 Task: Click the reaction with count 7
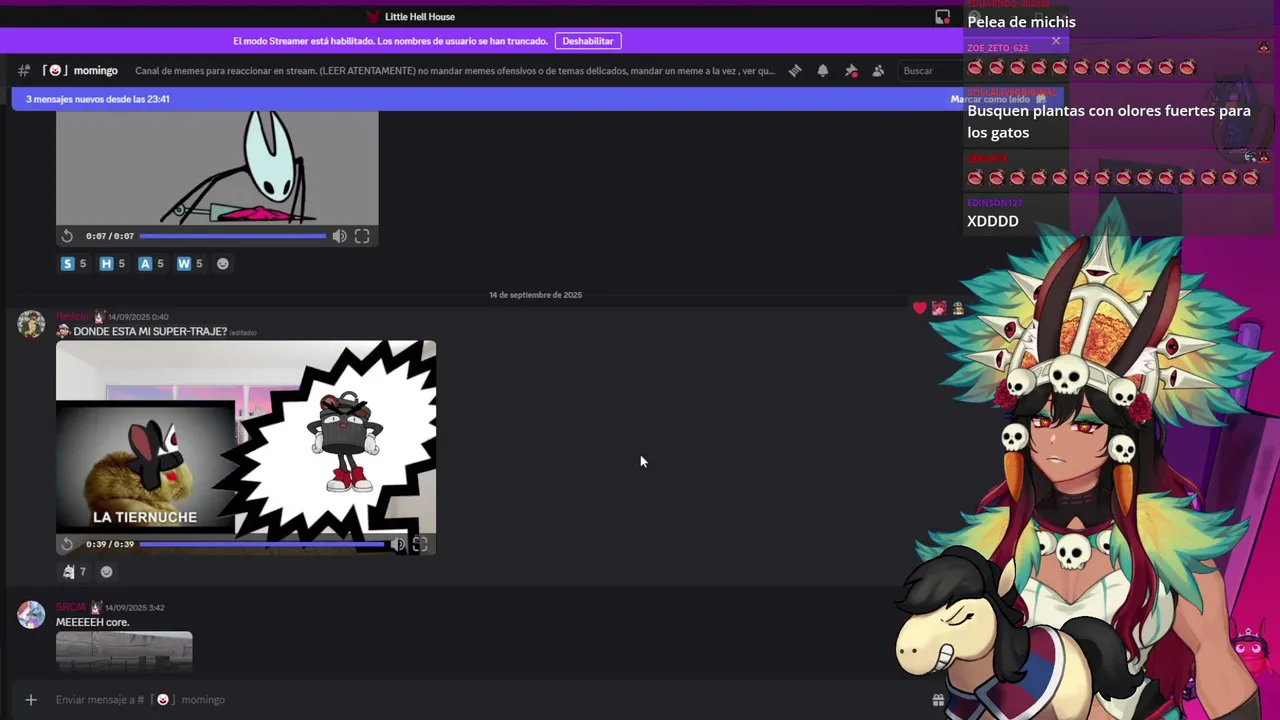[x=74, y=572]
